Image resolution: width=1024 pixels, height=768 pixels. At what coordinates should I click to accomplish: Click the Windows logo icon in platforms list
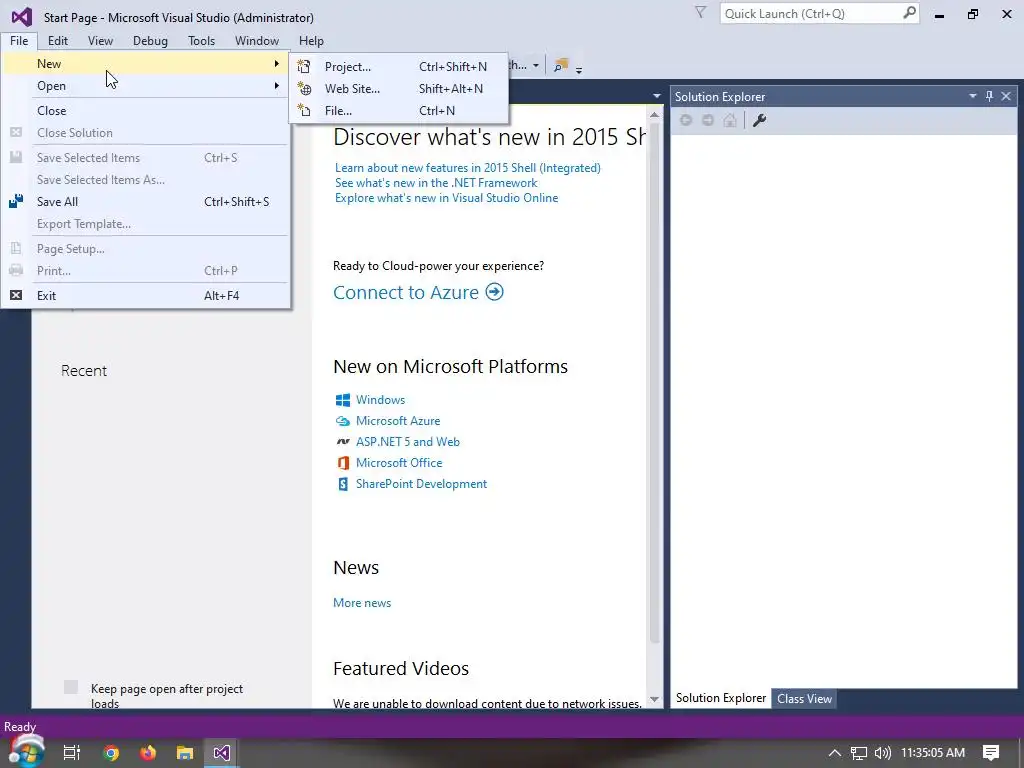[342, 400]
